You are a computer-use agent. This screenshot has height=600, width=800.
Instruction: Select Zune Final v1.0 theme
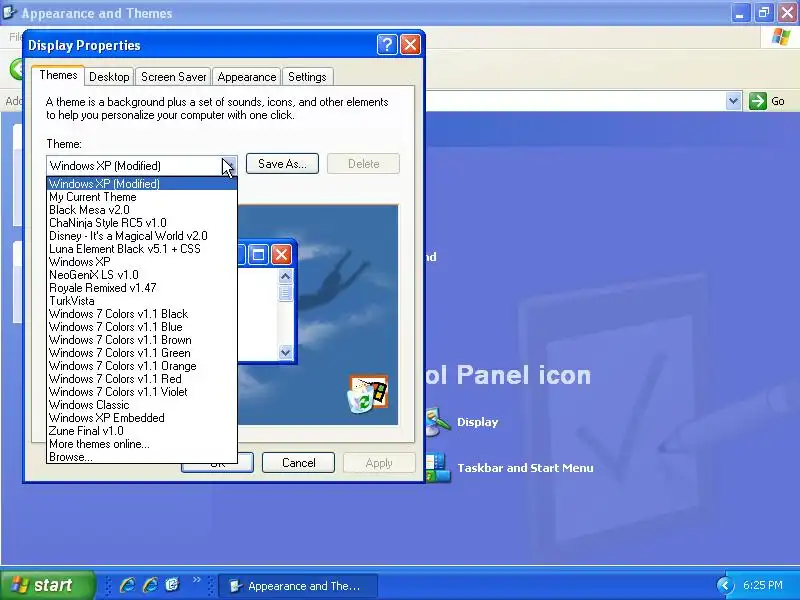point(142,431)
